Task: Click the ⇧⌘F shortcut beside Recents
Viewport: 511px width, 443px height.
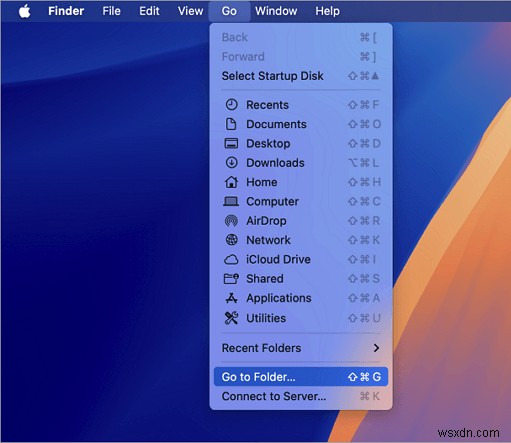Action: [x=364, y=105]
